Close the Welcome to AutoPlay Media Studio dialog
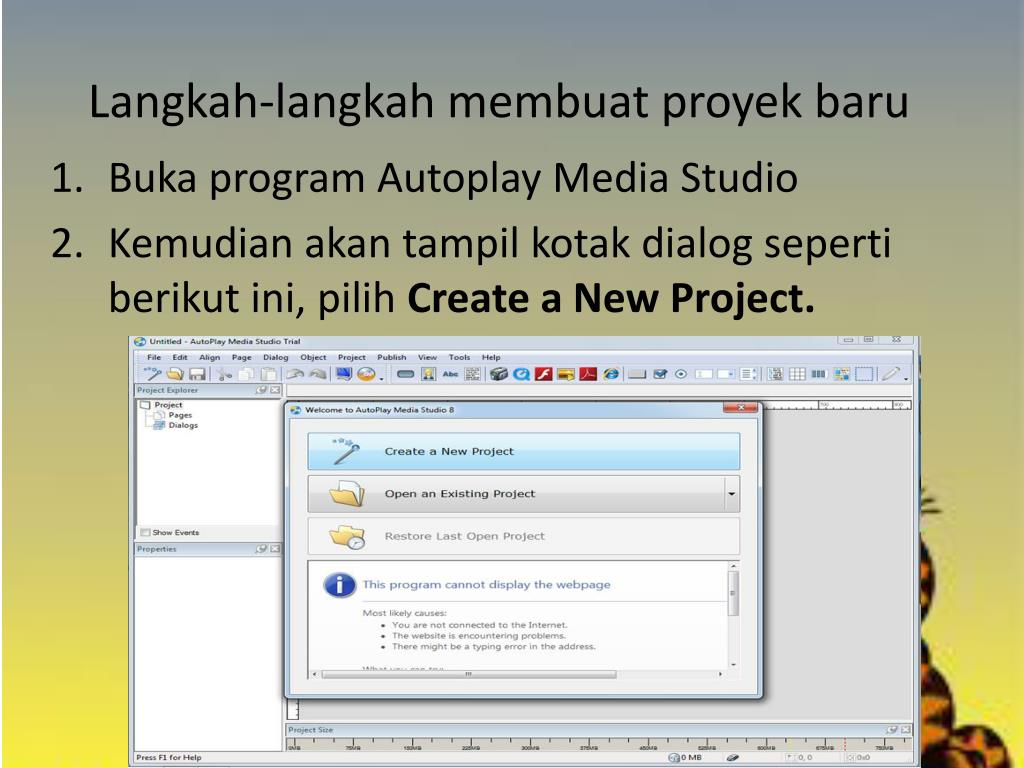This screenshot has width=1024, height=768. [741, 408]
